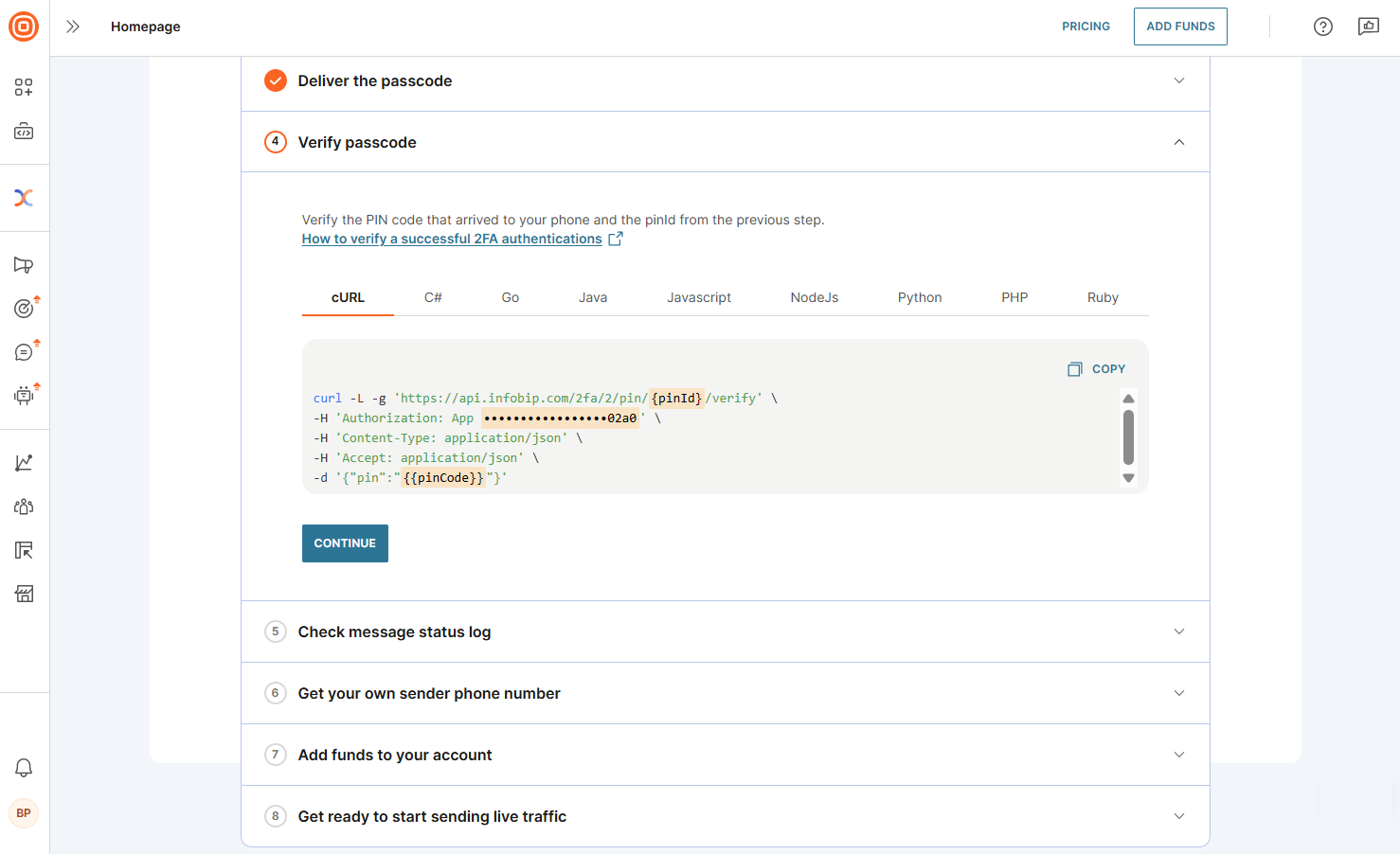Open the Content templates icon in sidebar
1400x854 pixels.
(x=24, y=550)
